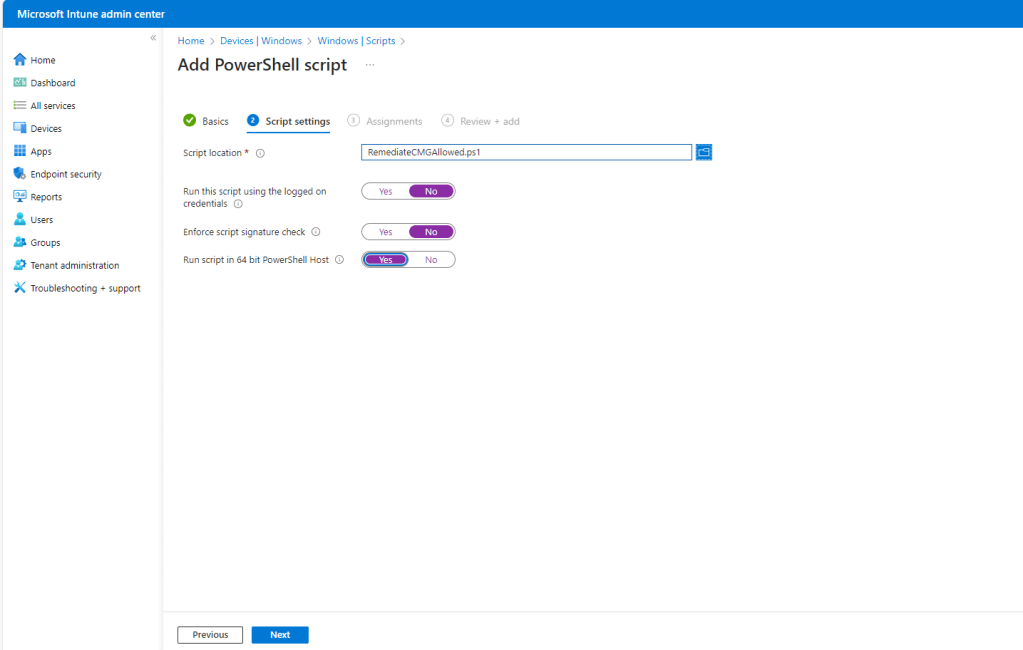Click the Previous button
This screenshot has width=1023, height=650.
210,635
